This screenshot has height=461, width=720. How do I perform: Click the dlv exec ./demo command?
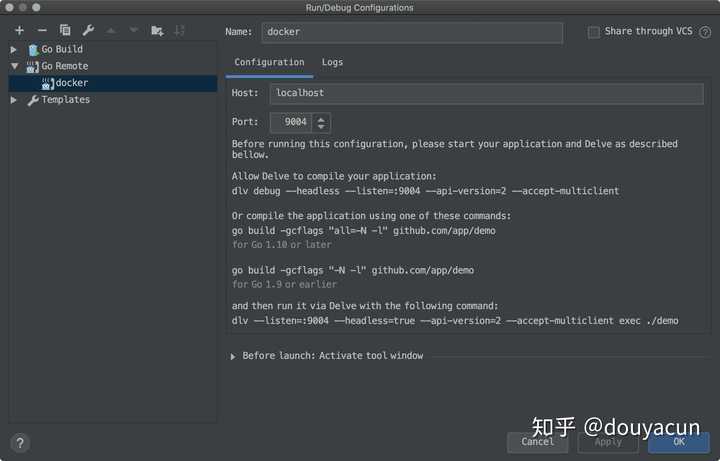pos(455,320)
